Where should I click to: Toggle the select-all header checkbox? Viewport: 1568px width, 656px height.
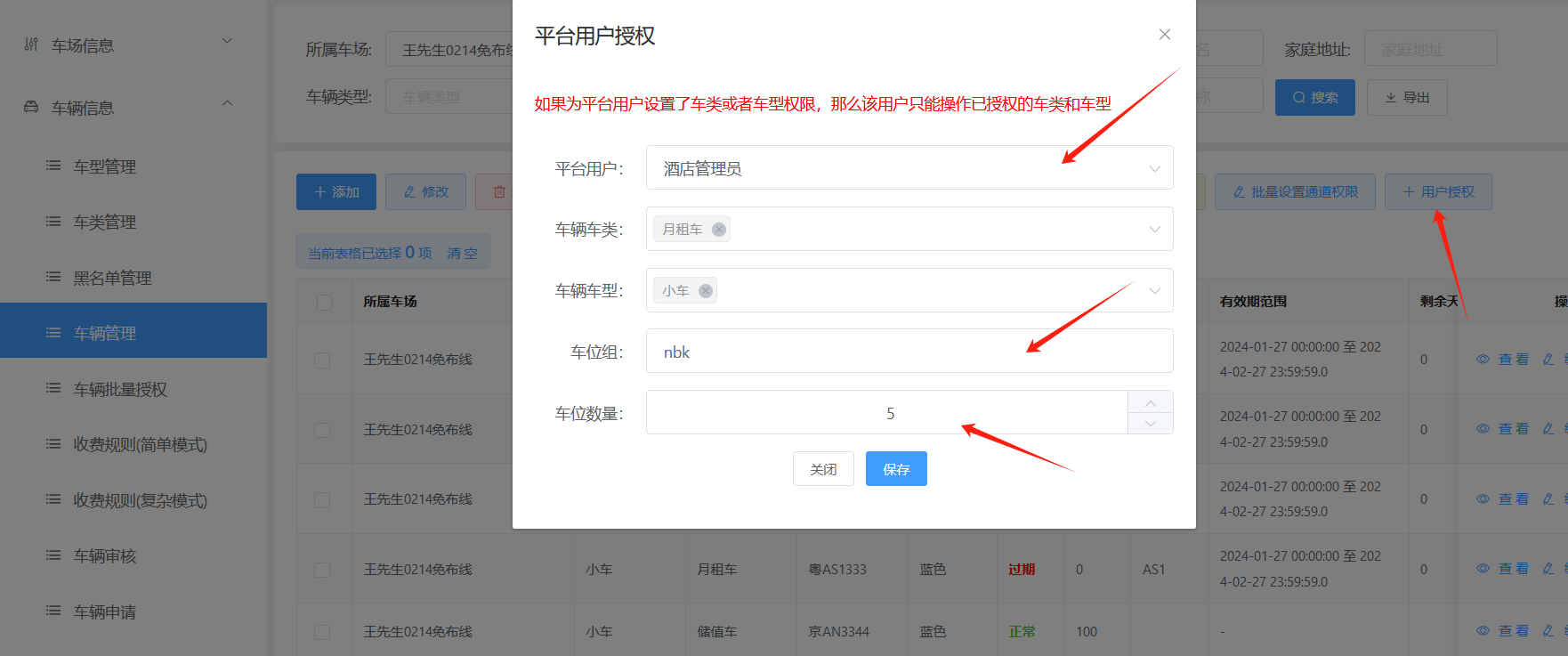(x=324, y=302)
